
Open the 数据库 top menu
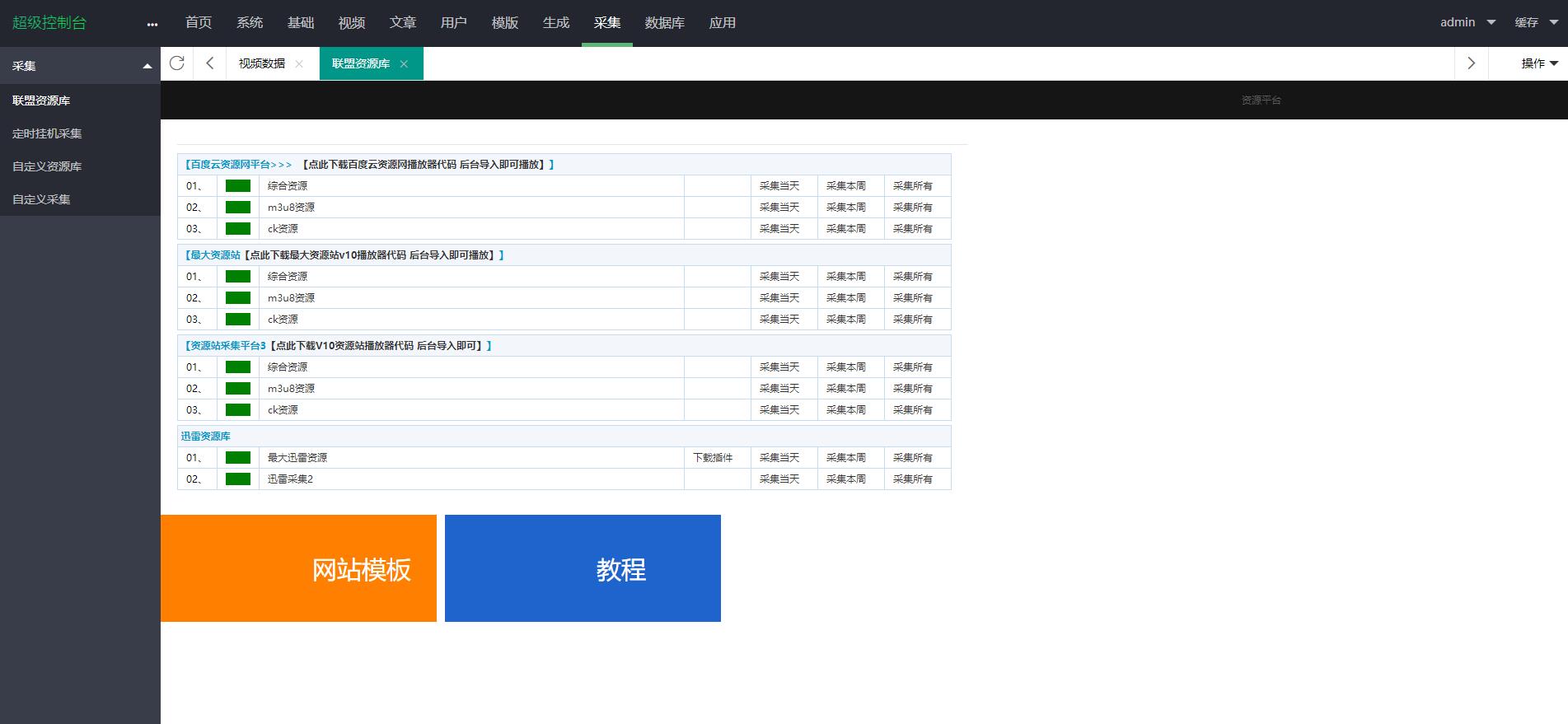[664, 23]
